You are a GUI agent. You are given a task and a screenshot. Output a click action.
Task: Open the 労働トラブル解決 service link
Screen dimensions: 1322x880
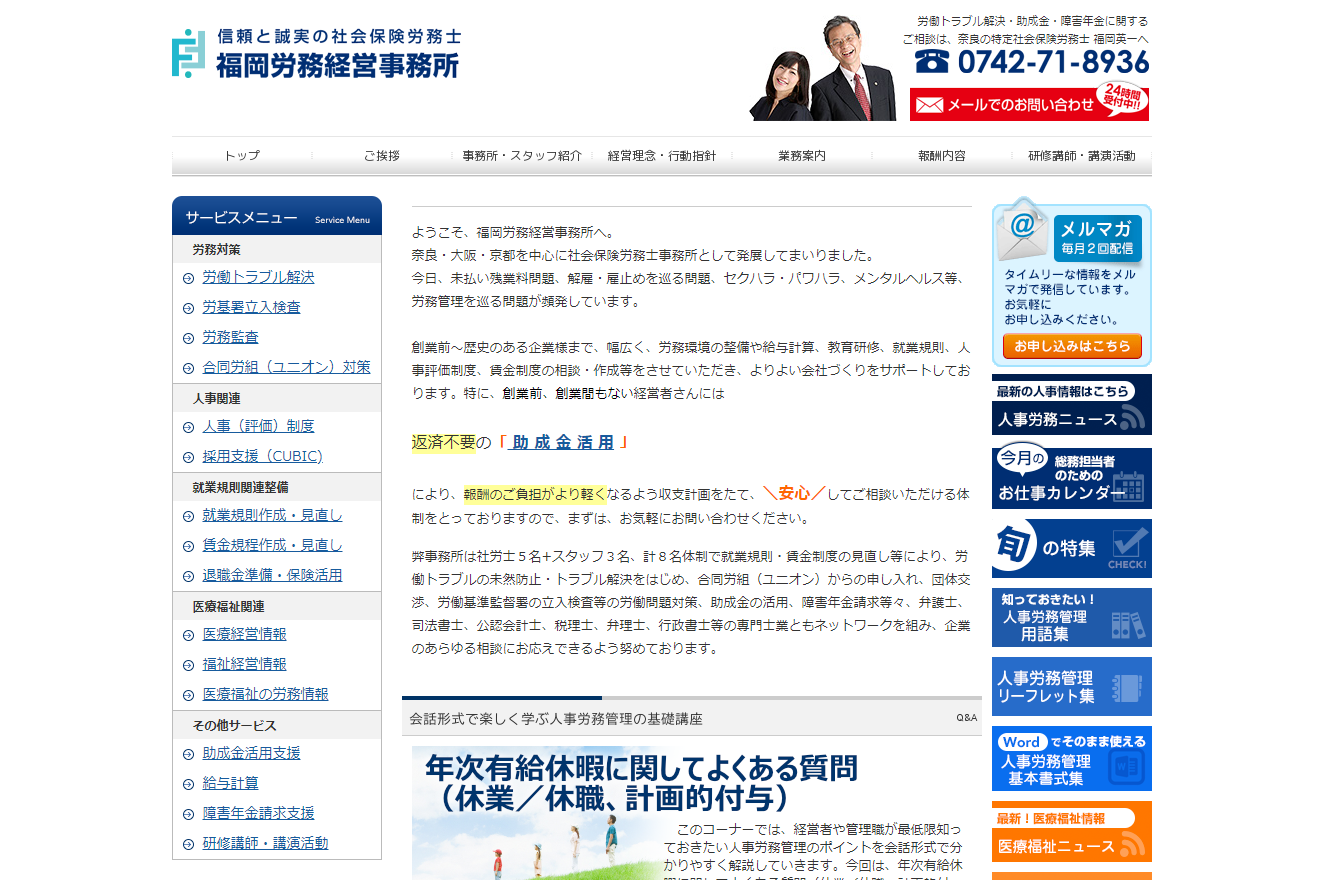[258, 276]
